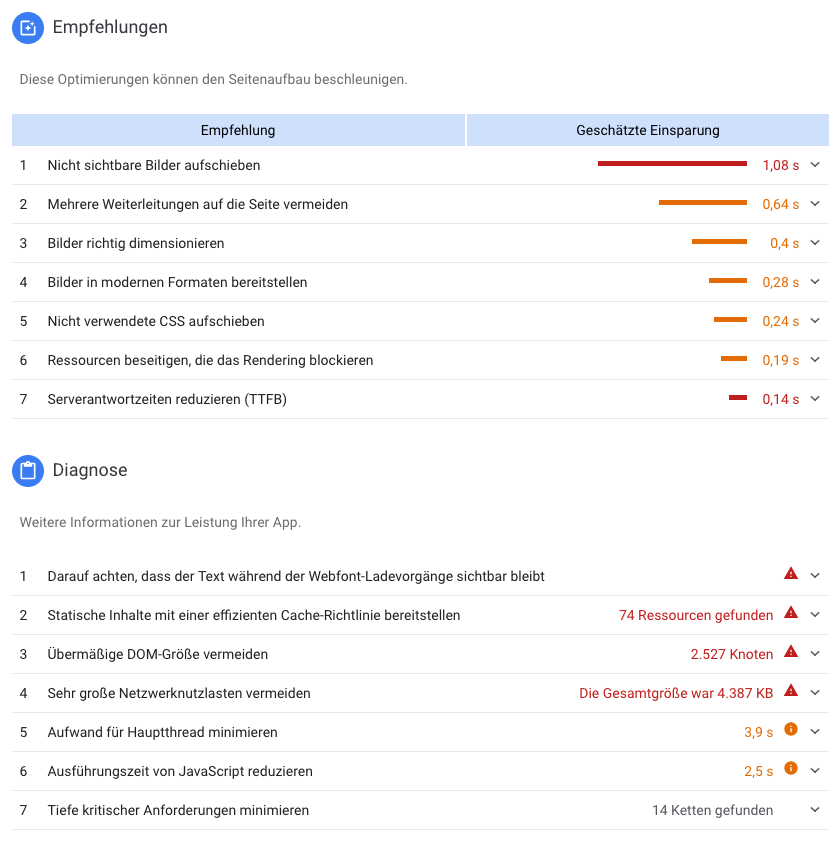Click Nicht verwendete CSS aufschieben row

pyautogui.click(x=420, y=321)
